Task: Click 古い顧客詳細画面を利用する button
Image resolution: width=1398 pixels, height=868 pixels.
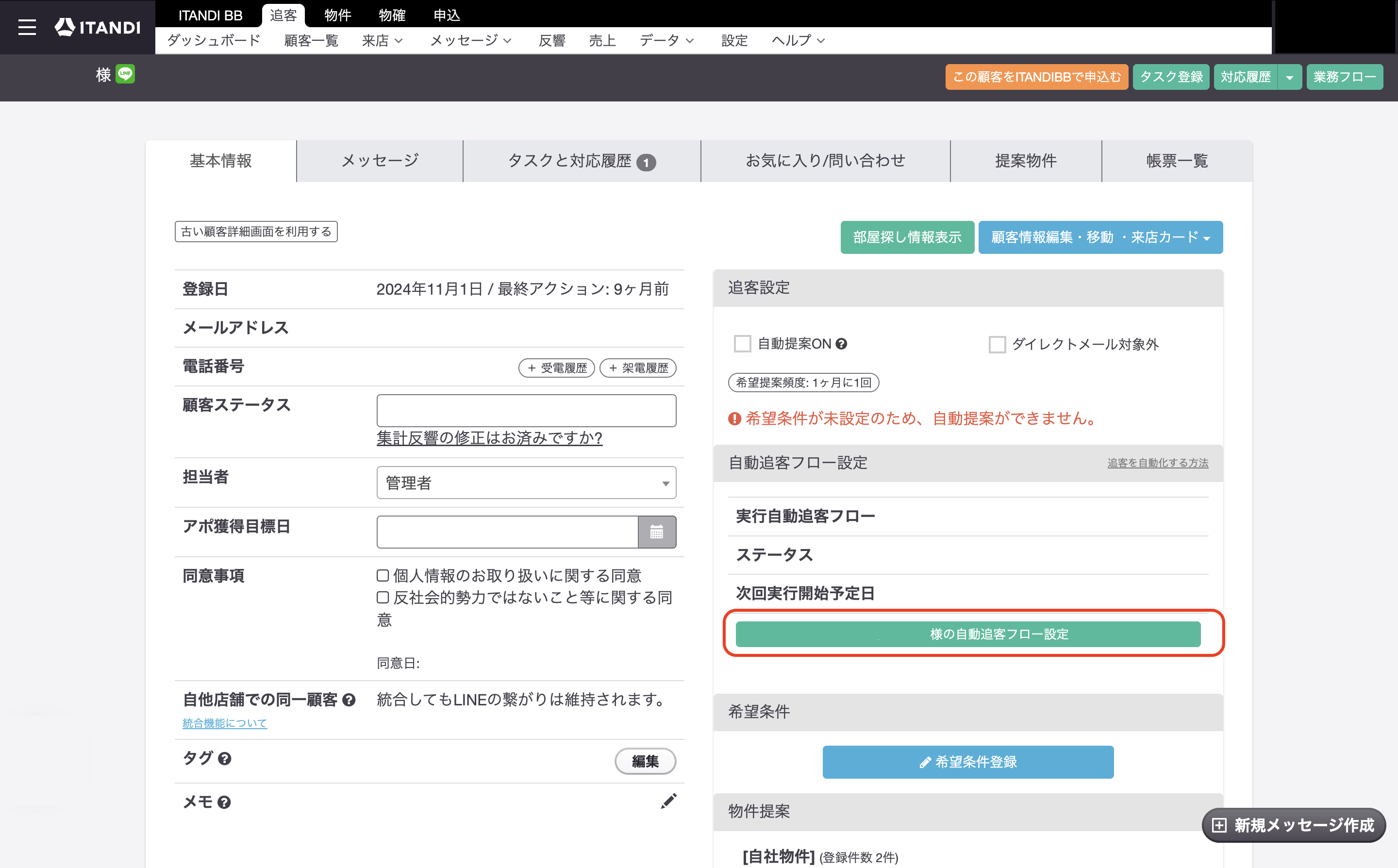Action: point(256,232)
